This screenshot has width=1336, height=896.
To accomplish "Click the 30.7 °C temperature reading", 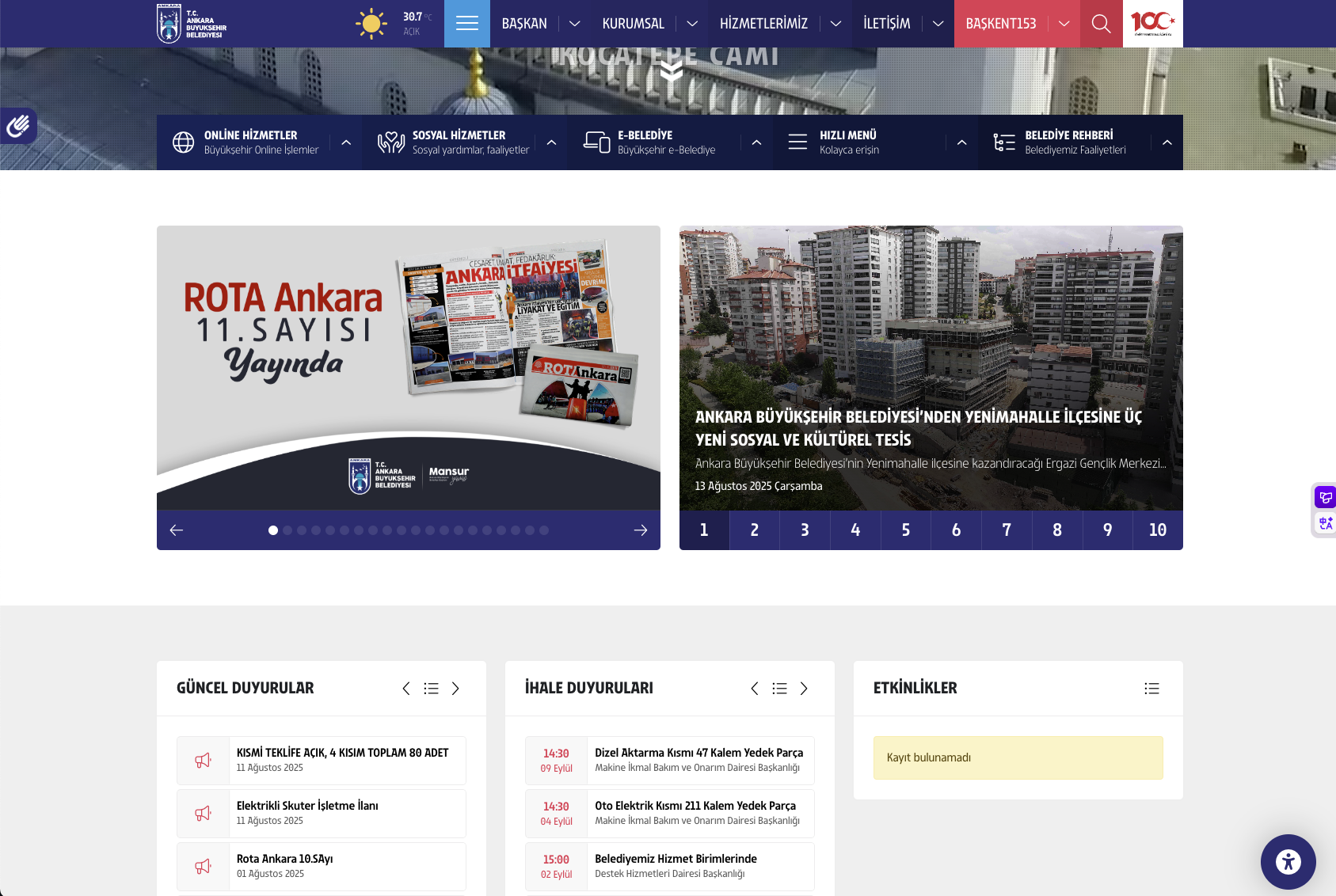I will click(417, 17).
